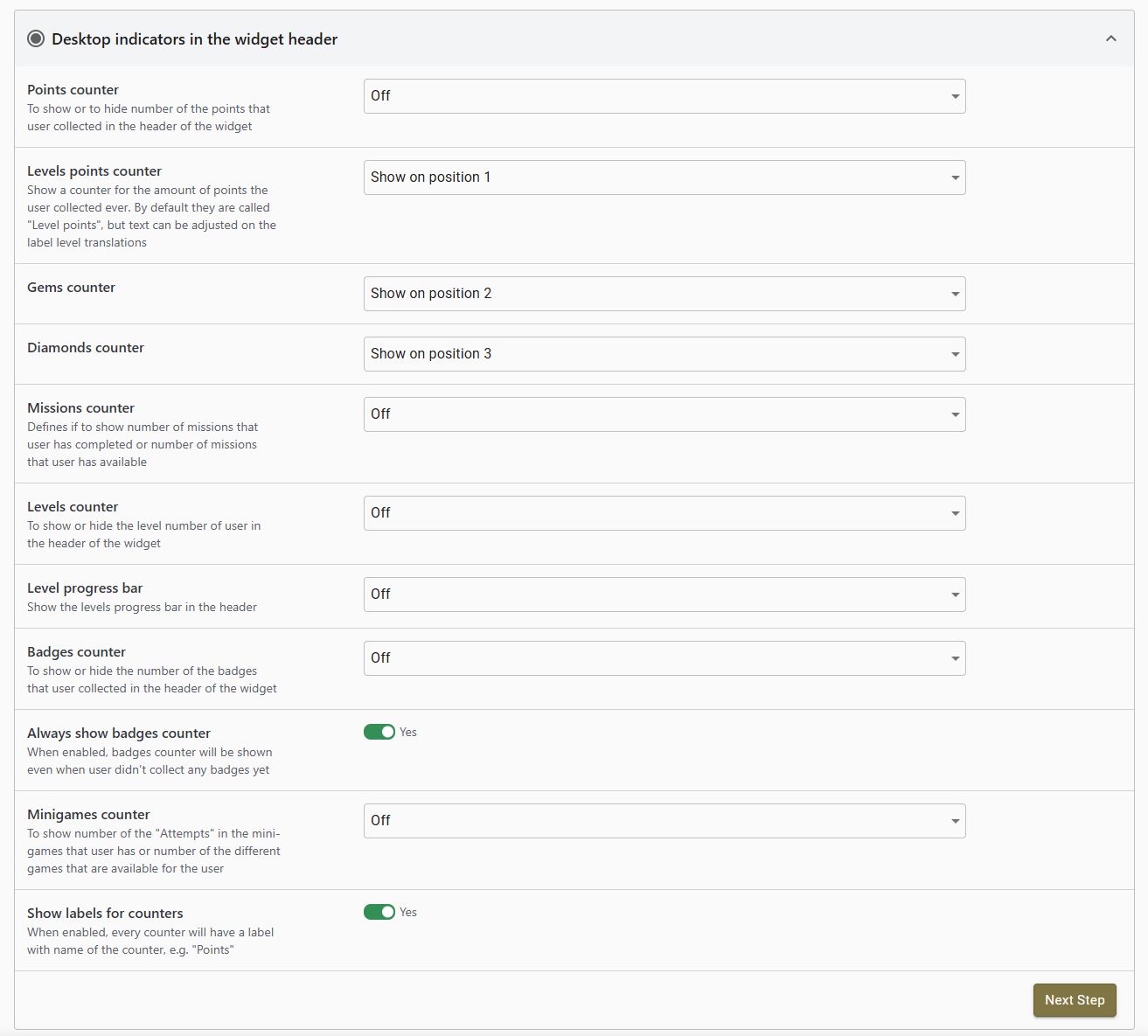This screenshot has height=1036, width=1148.
Task: Open the Levels points counter dropdown
Action: [664, 177]
